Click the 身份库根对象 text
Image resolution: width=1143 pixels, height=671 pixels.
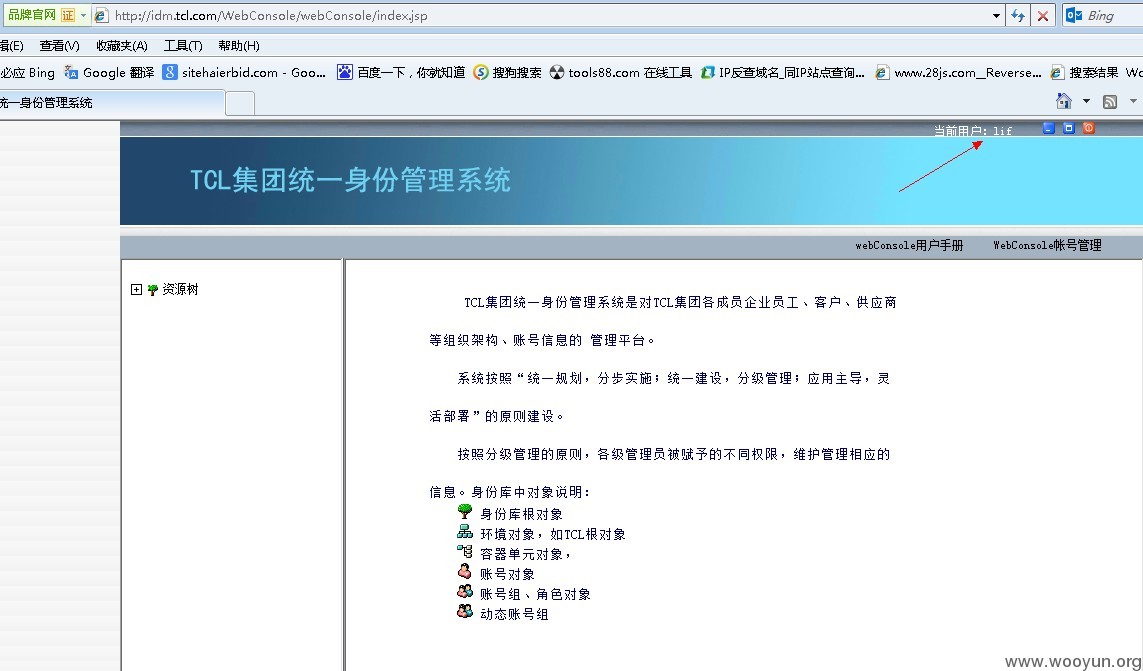(521, 515)
